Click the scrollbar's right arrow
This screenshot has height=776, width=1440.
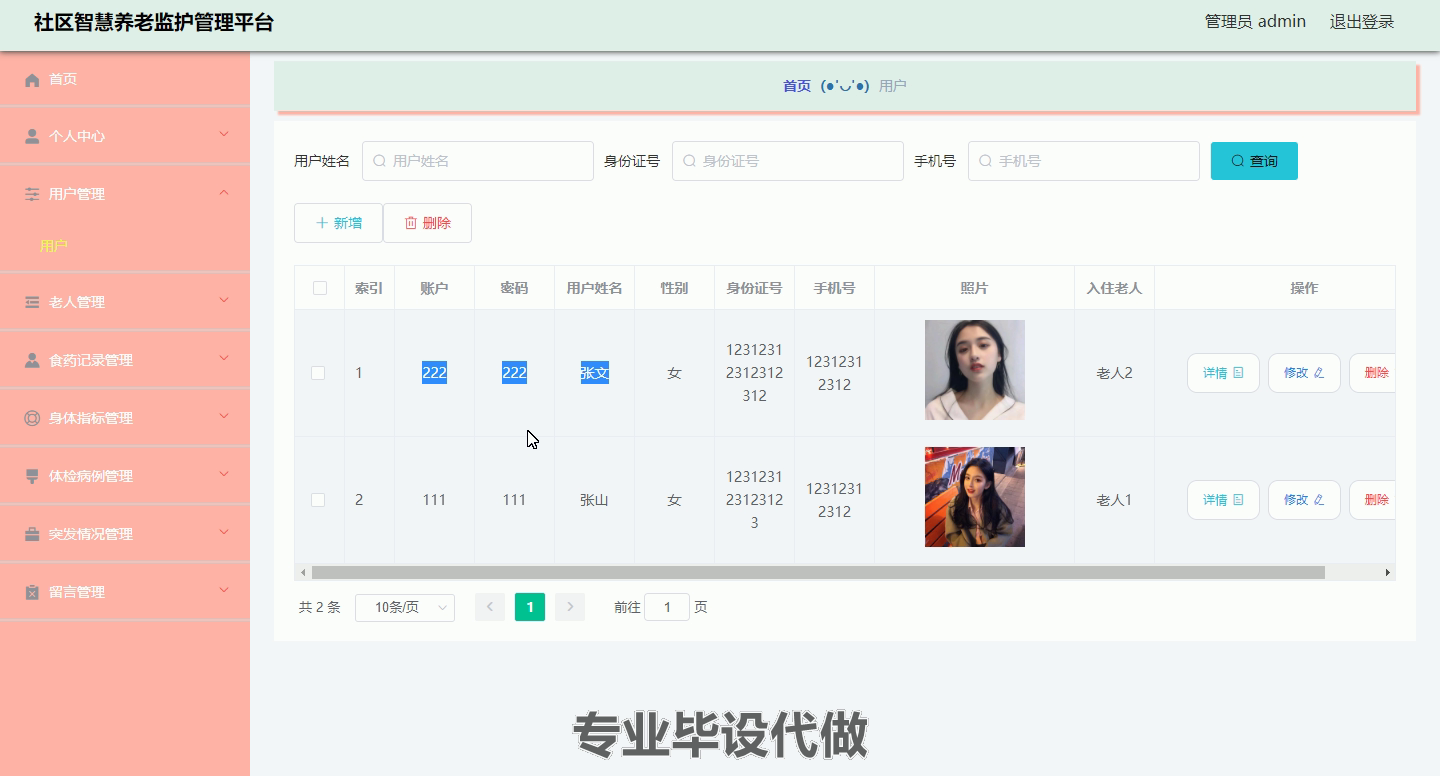coord(1387,573)
